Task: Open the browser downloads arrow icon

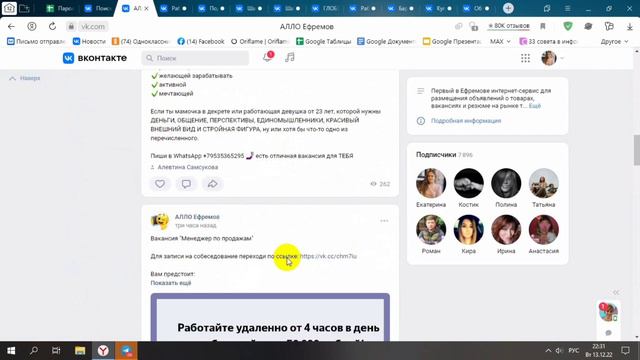Action: pos(630,27)
